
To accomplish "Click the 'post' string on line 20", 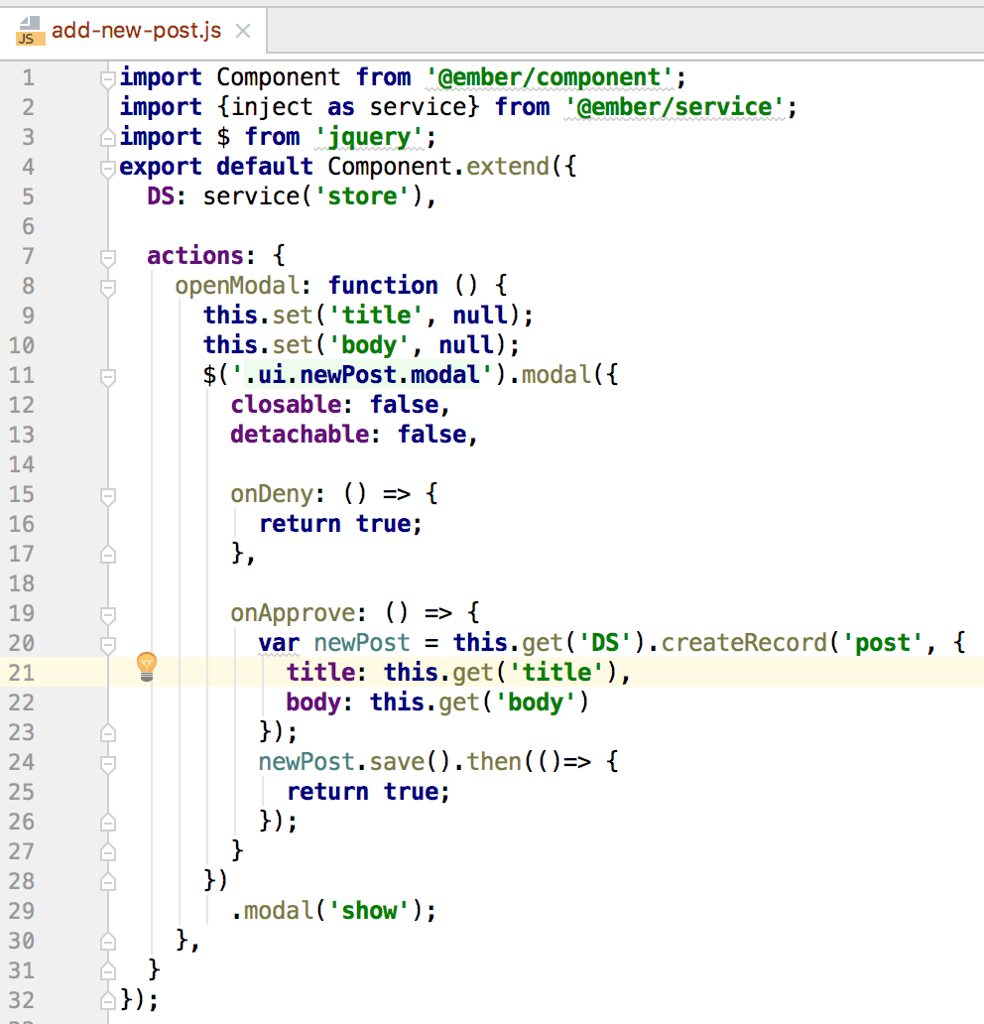I will [x=882, y=643].
